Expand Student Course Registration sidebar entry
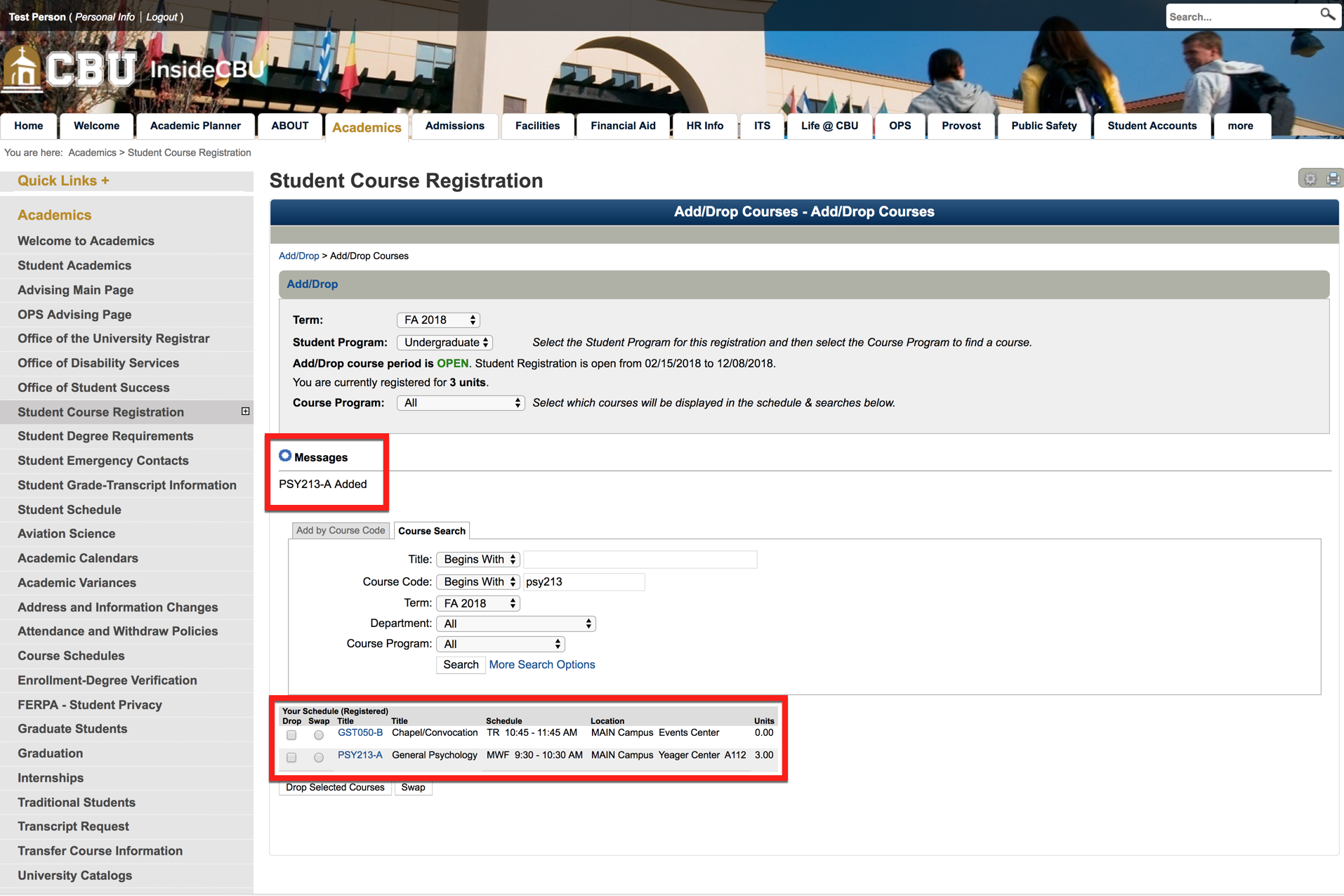Viewport: 1344px width, 896px height. pyautogui.click(x=244, y=411)
